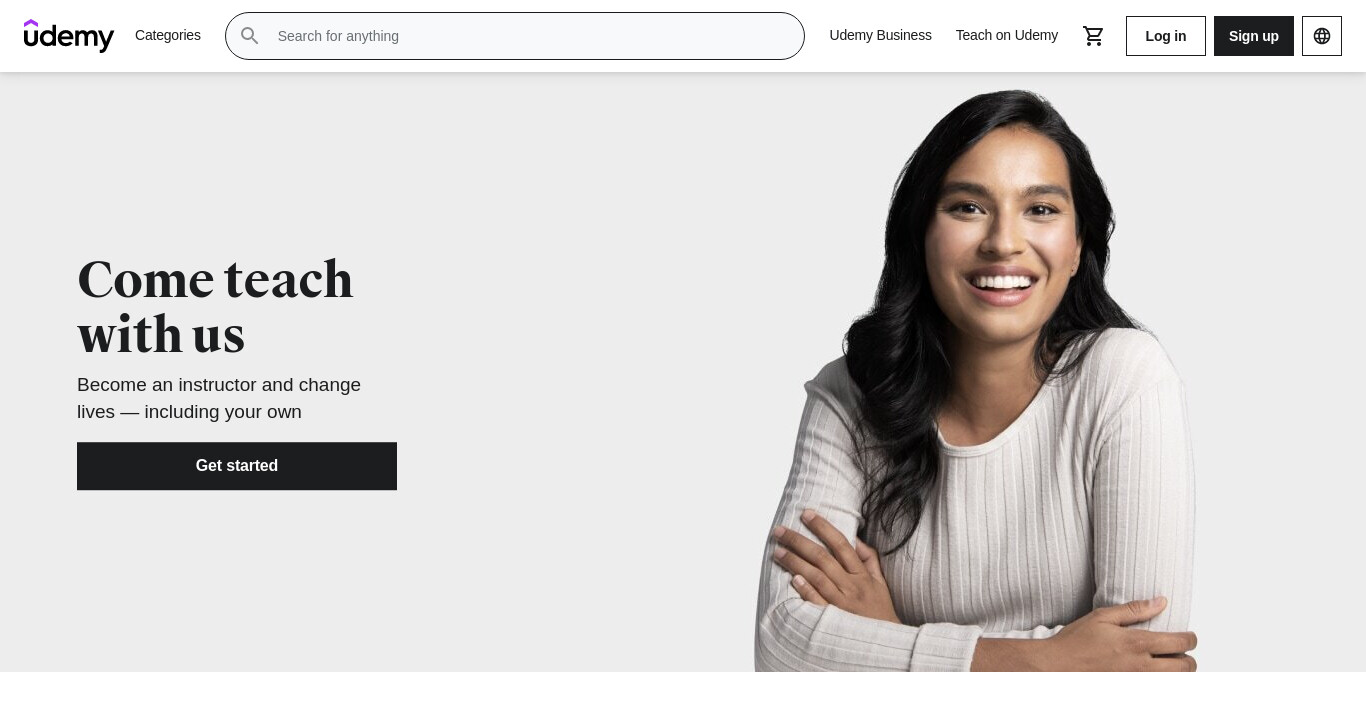
Task: Go to Teach on Udemy
Action: pos(1006,35)
